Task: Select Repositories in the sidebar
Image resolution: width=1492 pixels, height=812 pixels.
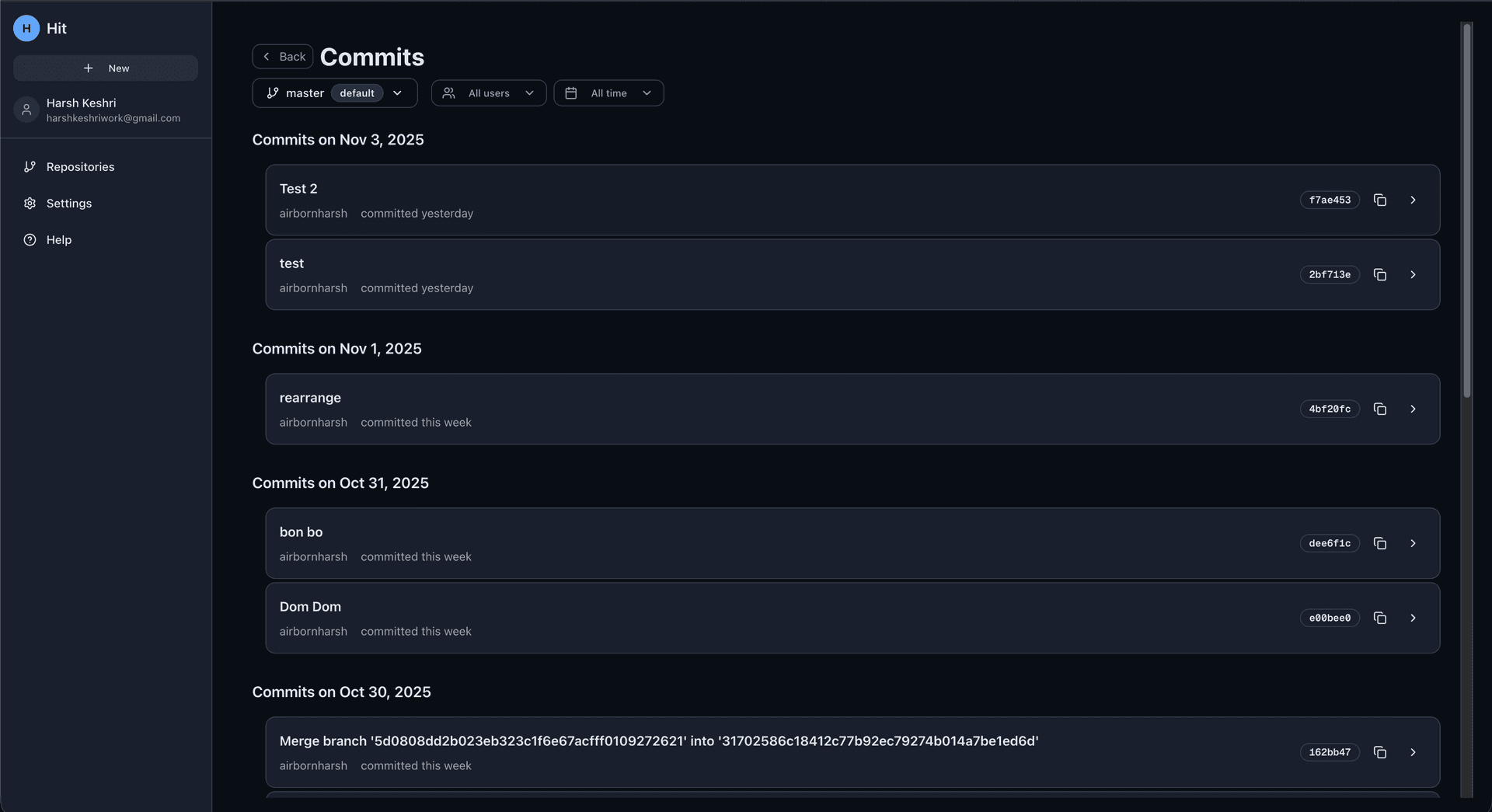Action: click(78, 166)
